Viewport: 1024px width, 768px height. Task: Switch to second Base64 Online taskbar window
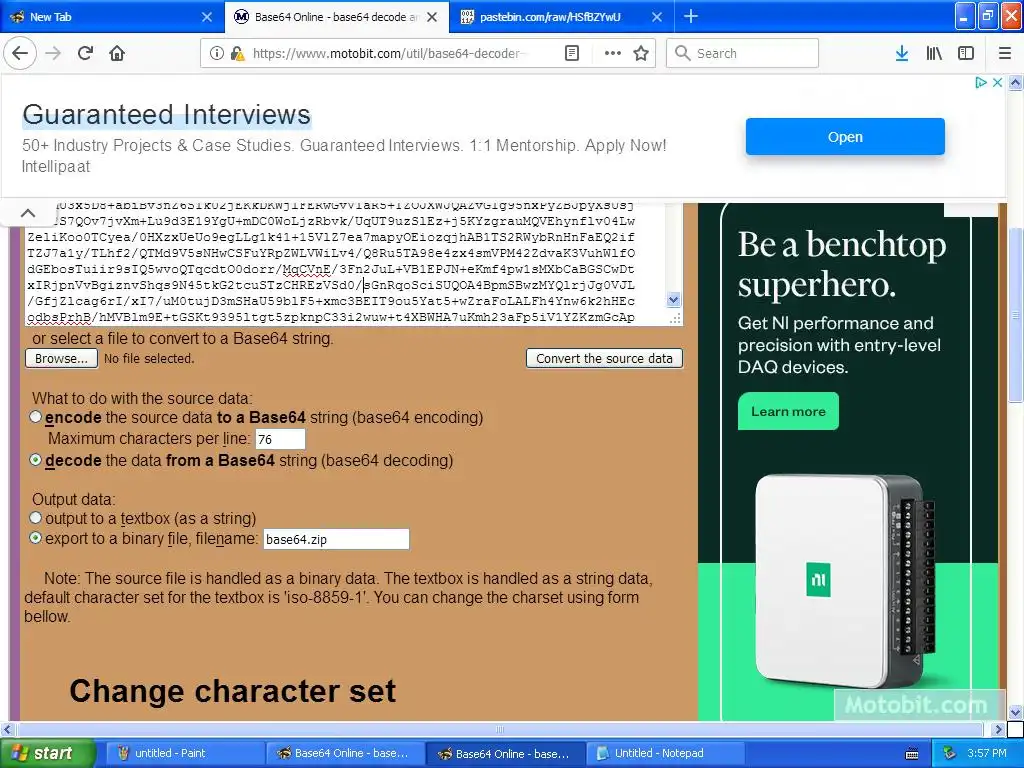click(505, 753)
